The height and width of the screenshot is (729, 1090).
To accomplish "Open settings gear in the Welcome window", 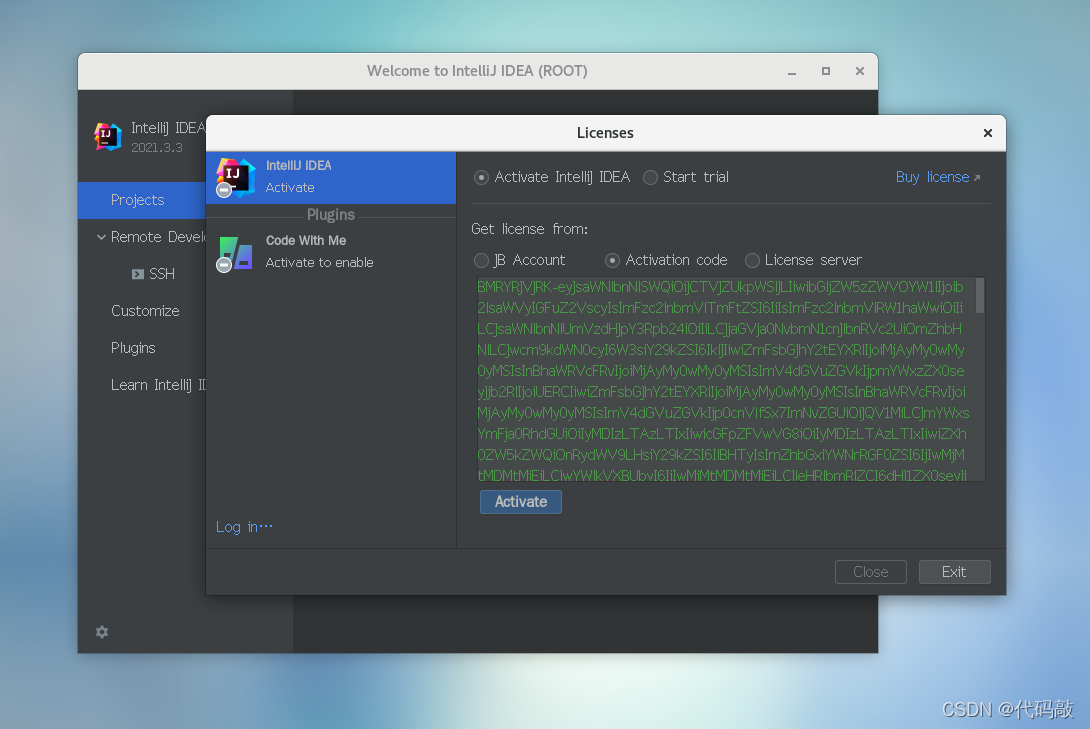I will pyautogui.click(x=102, y=632).
